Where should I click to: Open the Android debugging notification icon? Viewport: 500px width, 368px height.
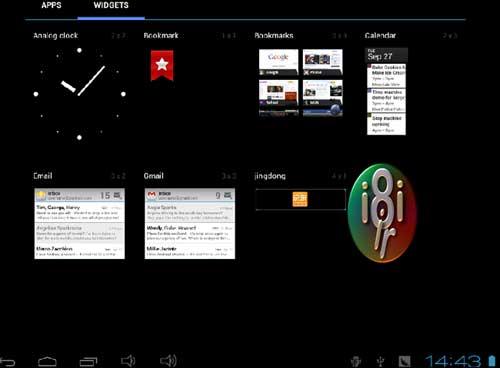click(356, 361)
